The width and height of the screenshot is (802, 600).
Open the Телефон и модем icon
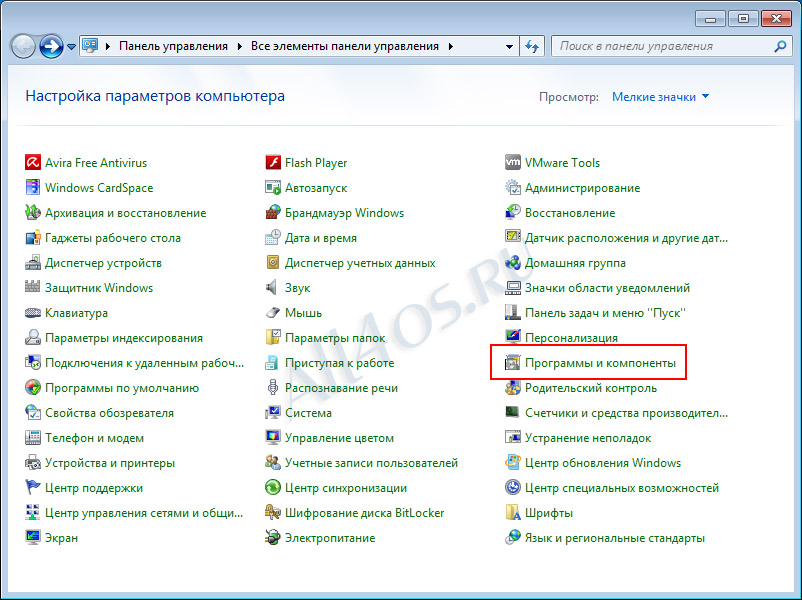pyautogui.click(x=33, y=438)
